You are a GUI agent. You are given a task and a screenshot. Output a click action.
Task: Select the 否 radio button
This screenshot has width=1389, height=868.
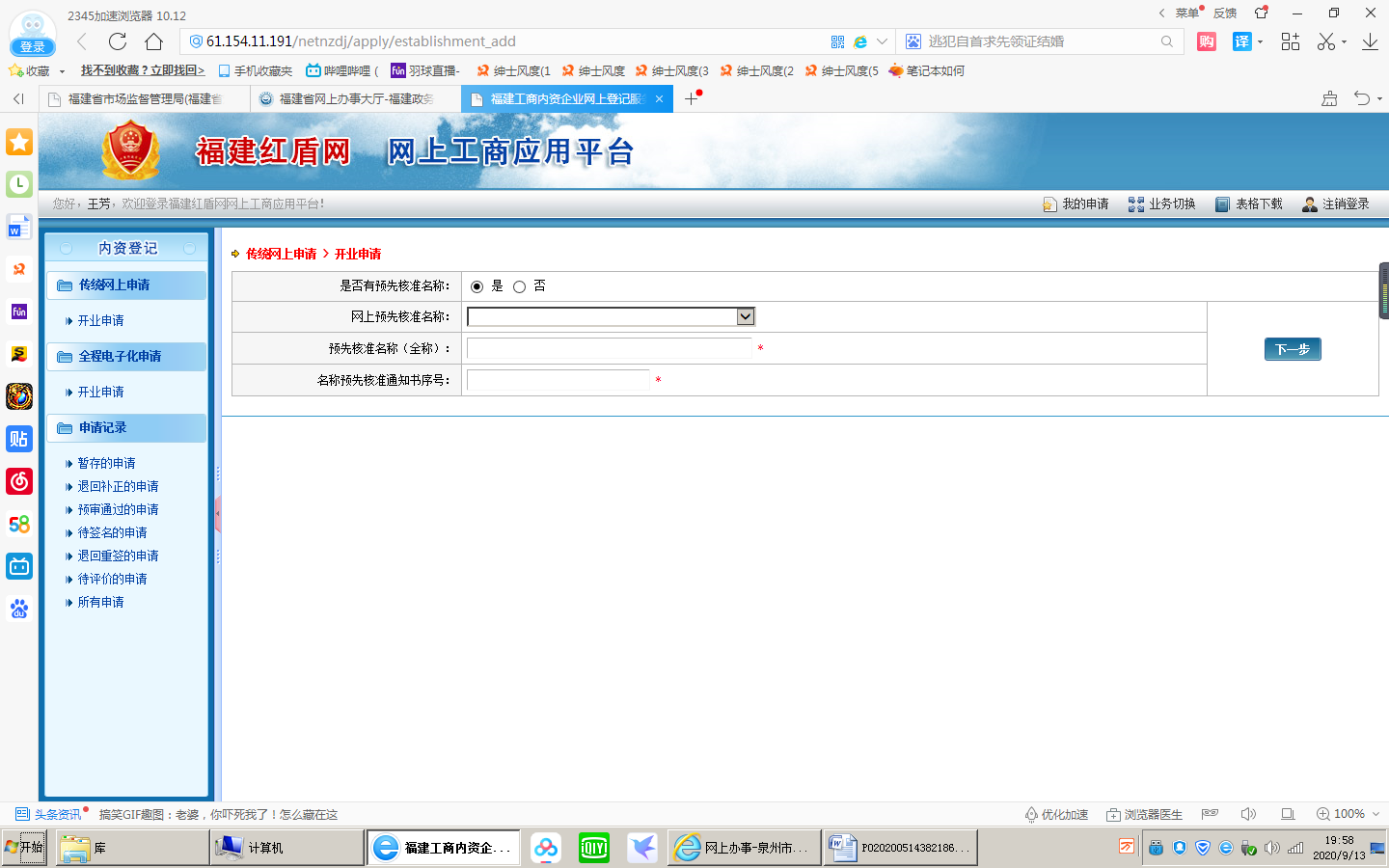click(520, 286)
